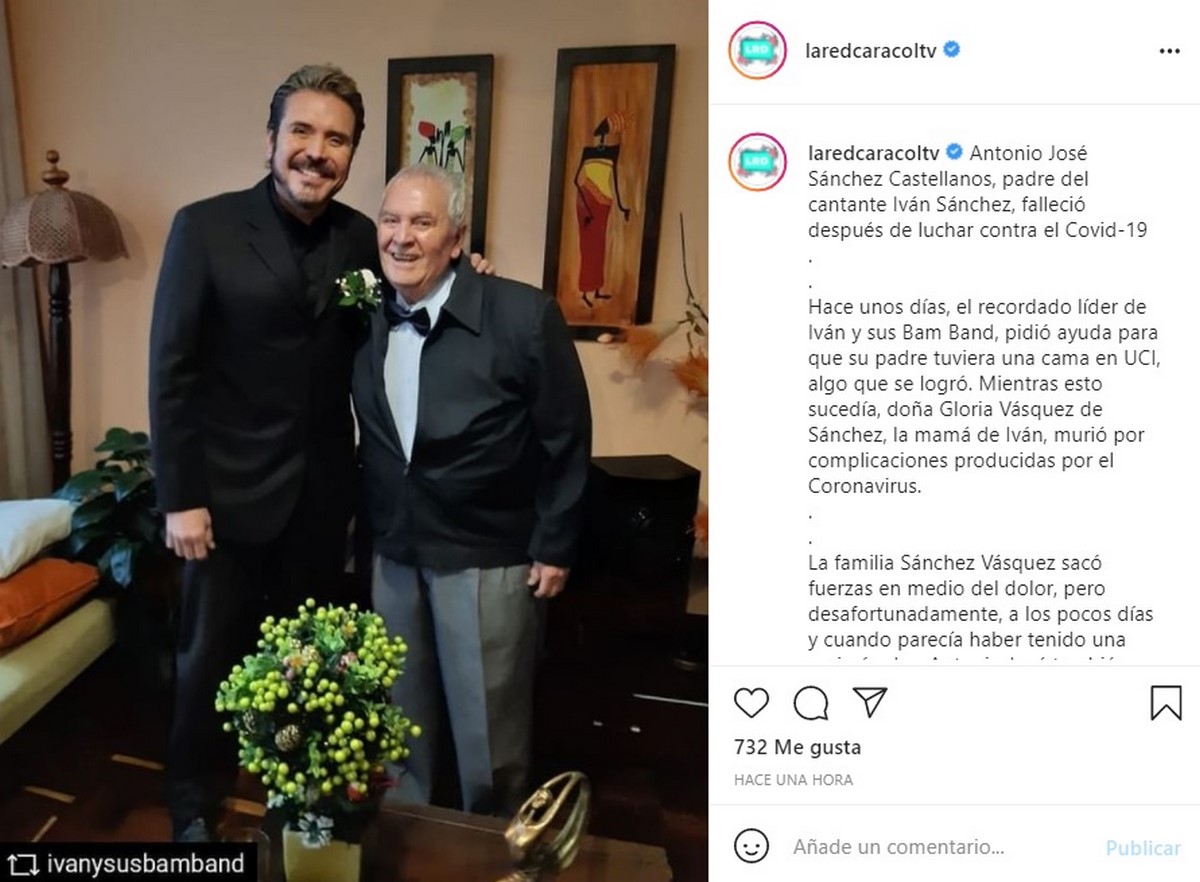Click the ivanysusbamband repost tag
1200x882 pixels.
[x=146, y=863]
